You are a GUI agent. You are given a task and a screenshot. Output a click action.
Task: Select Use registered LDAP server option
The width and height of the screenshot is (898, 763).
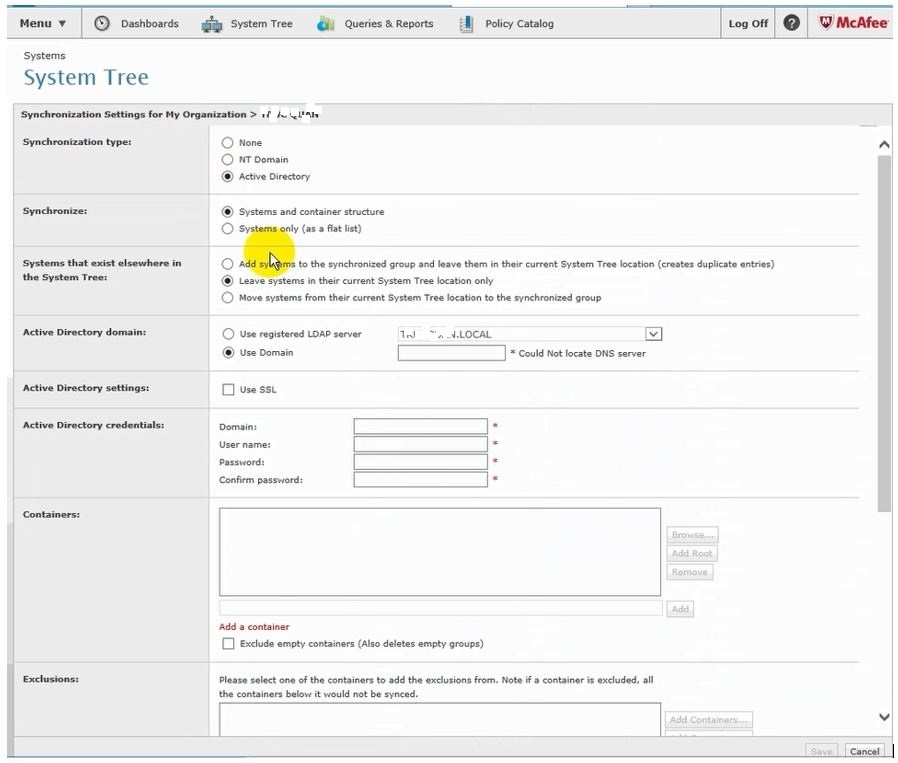point(228,334)
